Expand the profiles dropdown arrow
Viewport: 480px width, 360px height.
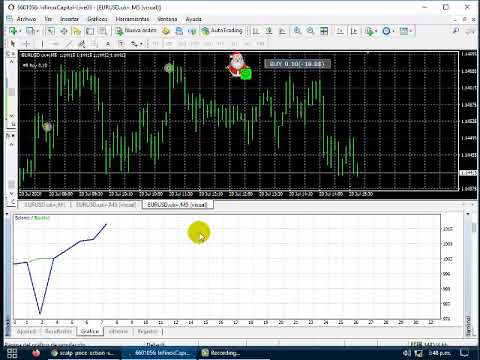37,31
